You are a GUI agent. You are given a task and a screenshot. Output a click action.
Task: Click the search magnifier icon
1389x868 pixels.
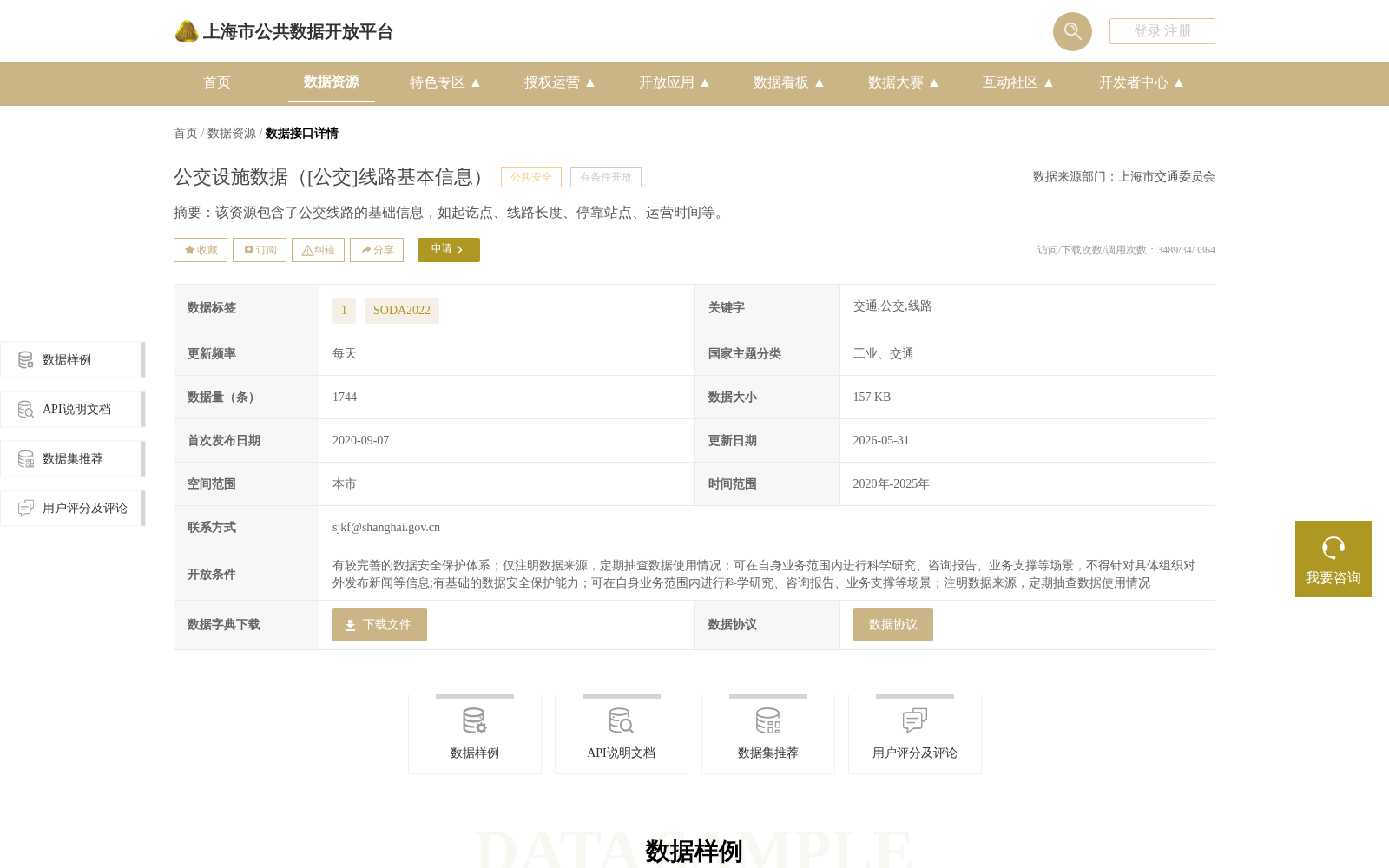1072,31
